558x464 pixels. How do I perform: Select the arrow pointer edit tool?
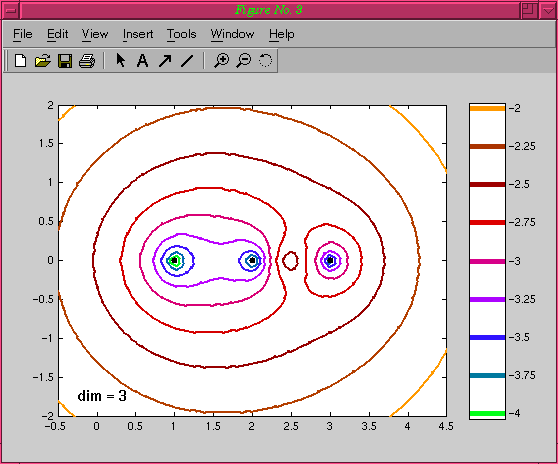[x=121, y=60]
